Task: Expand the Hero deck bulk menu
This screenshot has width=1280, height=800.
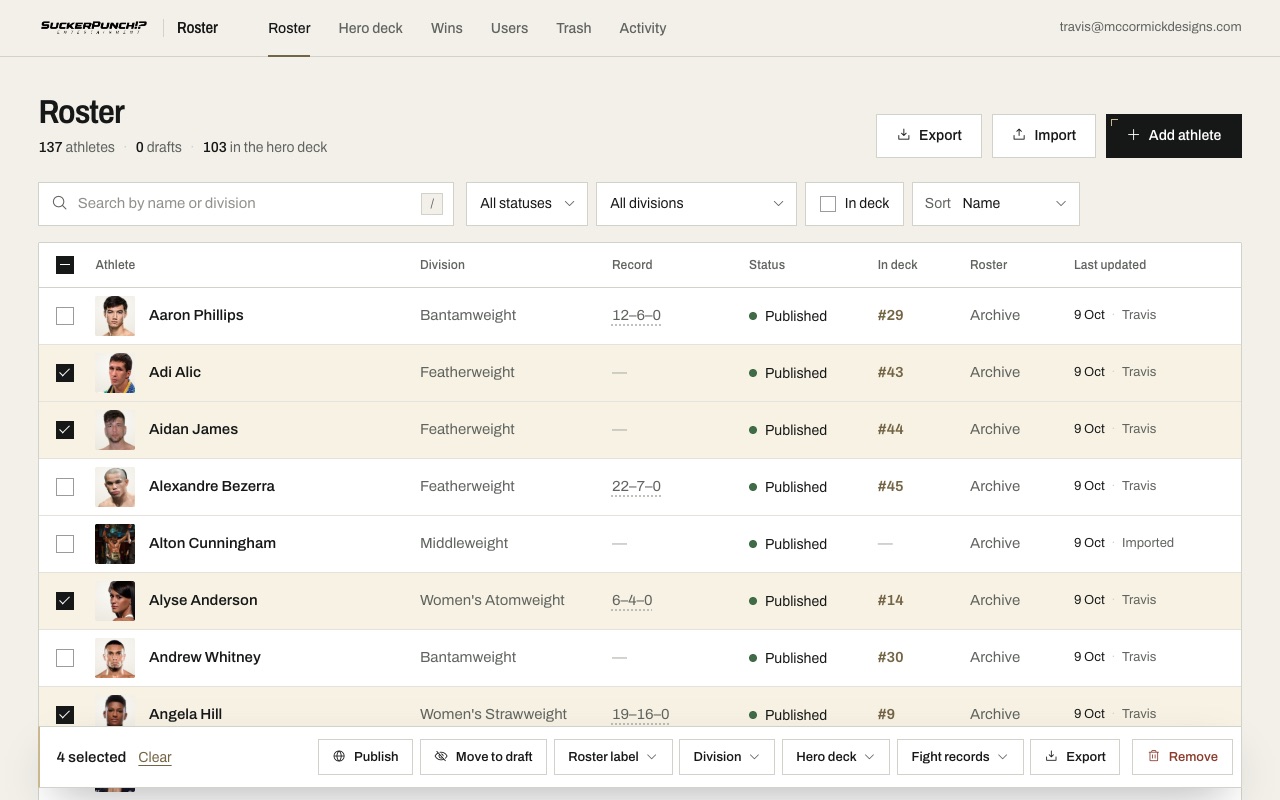Action: point(836,756)
